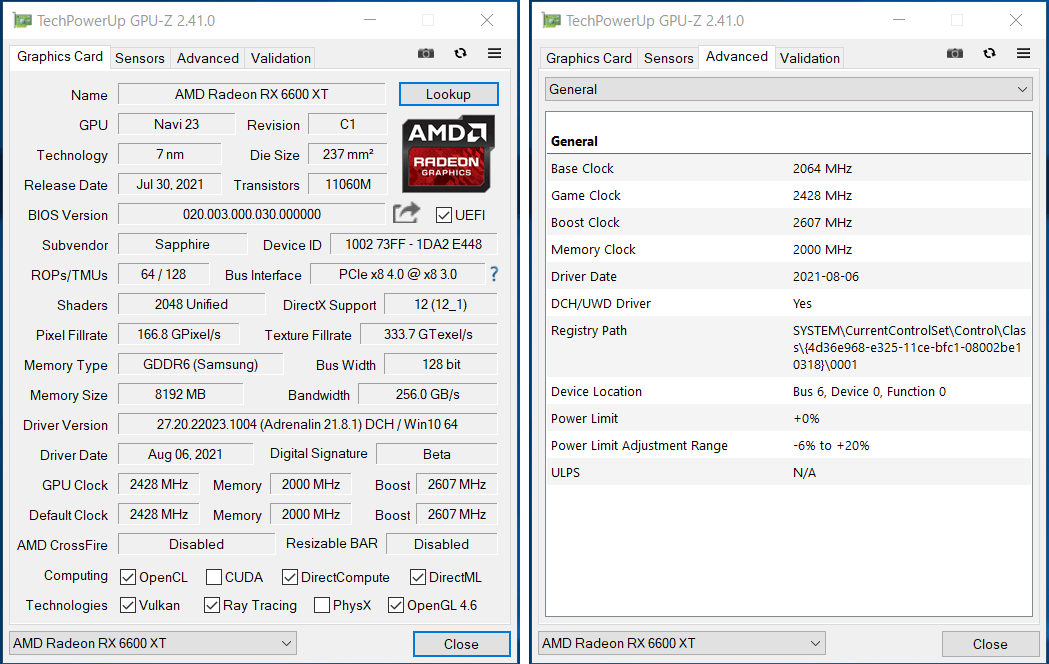Toggle the UEFI checkbox
Screen dimensions: 1049x664
pyautogui.click(x=443, y=215)
